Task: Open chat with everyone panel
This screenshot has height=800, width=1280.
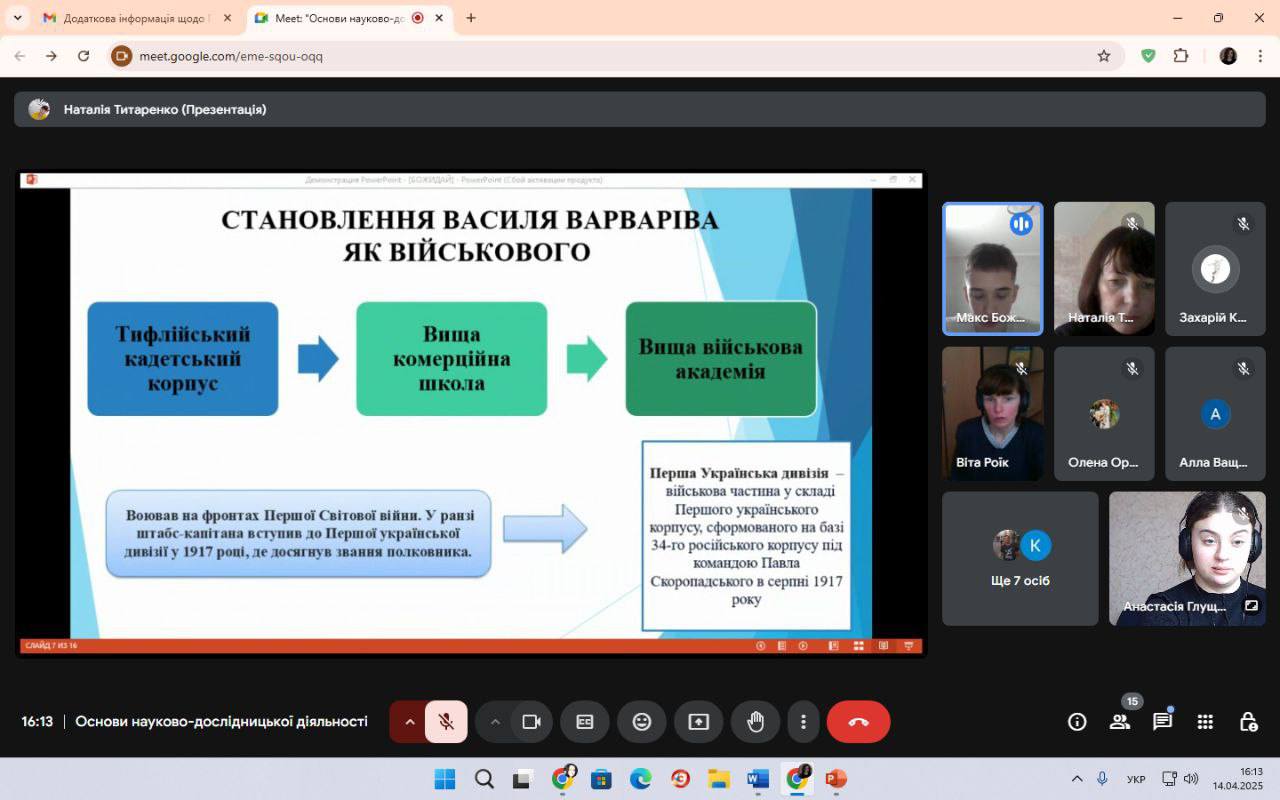Action: click(x=1162, y=722)
